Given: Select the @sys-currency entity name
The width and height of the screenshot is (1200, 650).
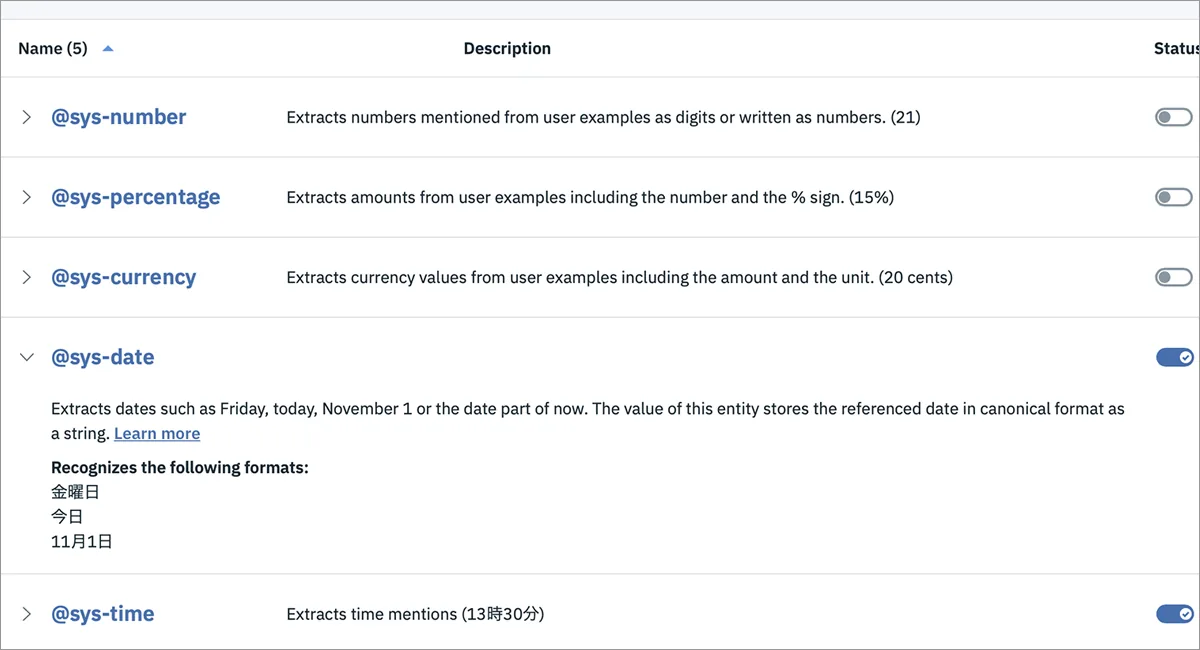Looking at the screenshot, I should pyautogui.click(x=124, y=277).
